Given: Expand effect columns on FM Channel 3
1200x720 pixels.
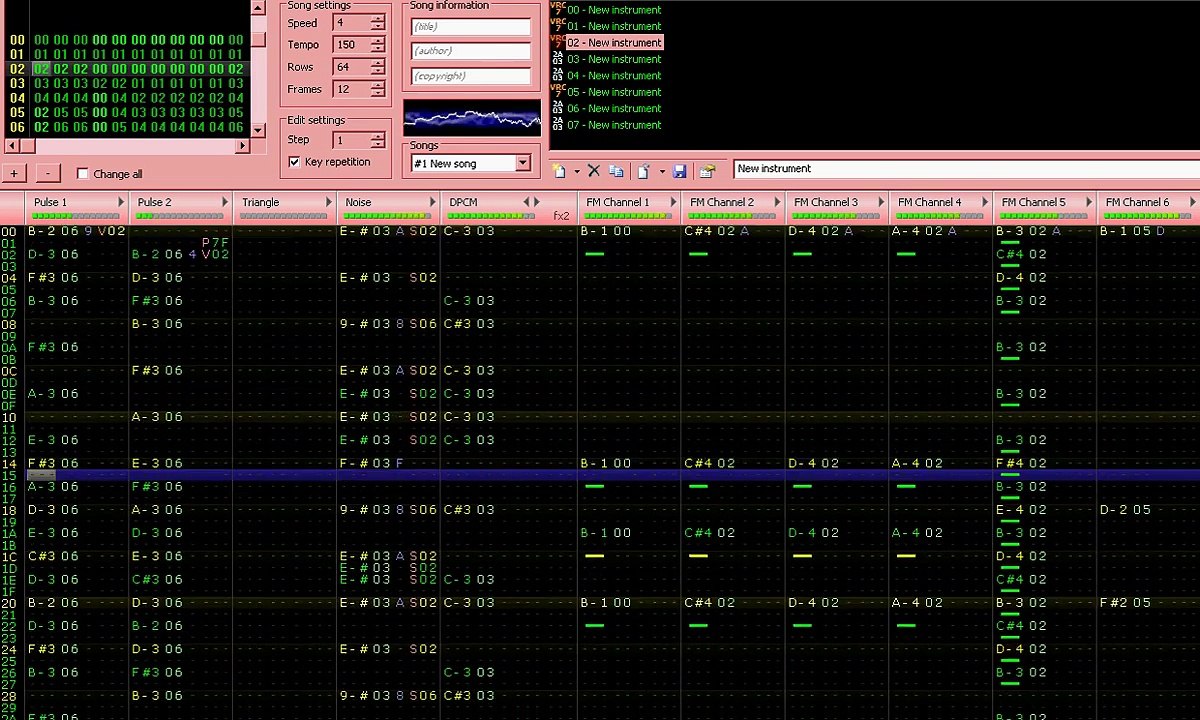Looking at the screenshot, I should [880, 202].
